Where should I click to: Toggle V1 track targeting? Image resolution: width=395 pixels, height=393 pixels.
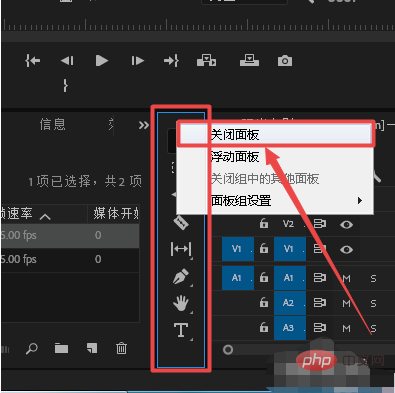click(290, 249)
